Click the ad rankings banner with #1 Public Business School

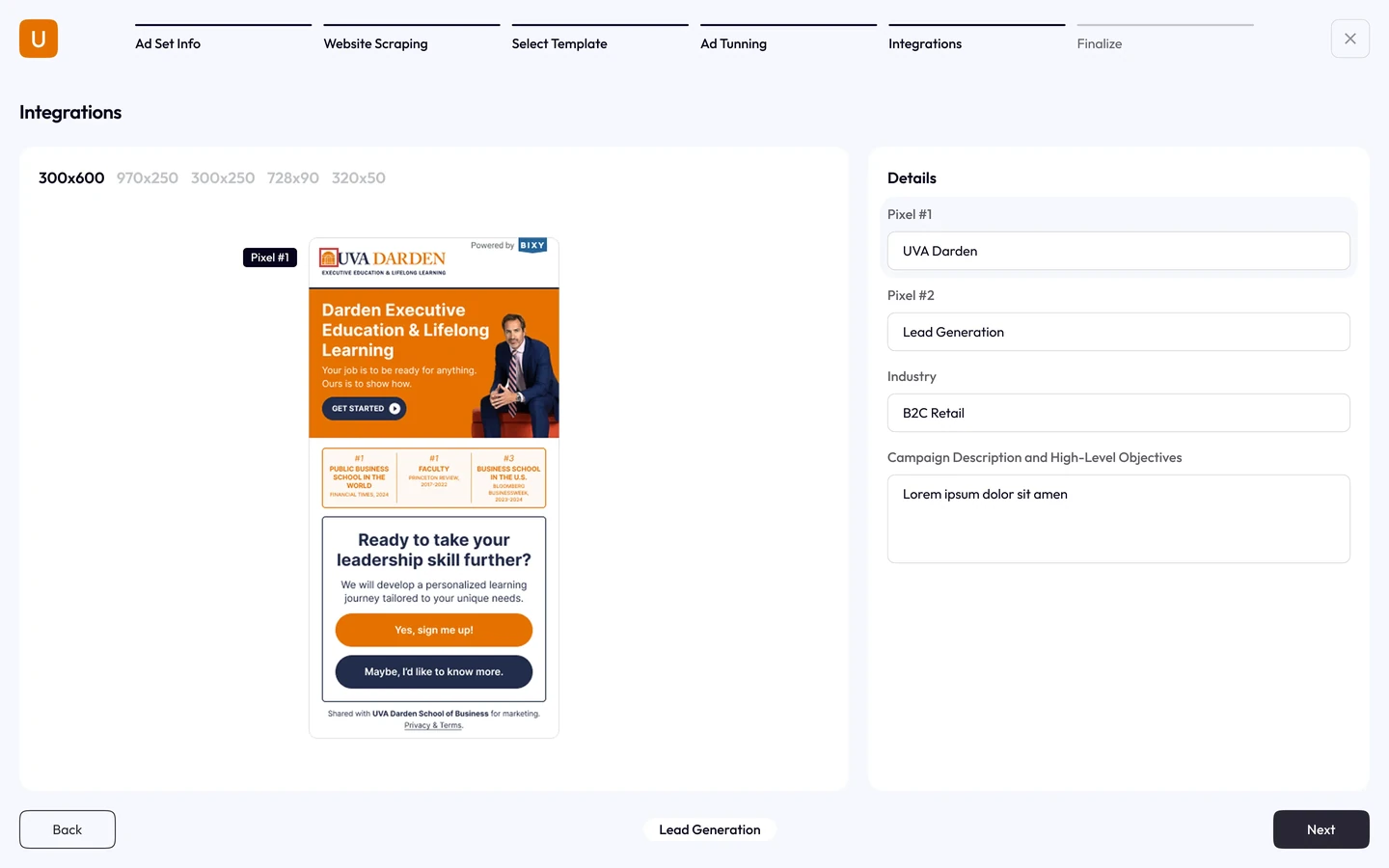point(434,477)
